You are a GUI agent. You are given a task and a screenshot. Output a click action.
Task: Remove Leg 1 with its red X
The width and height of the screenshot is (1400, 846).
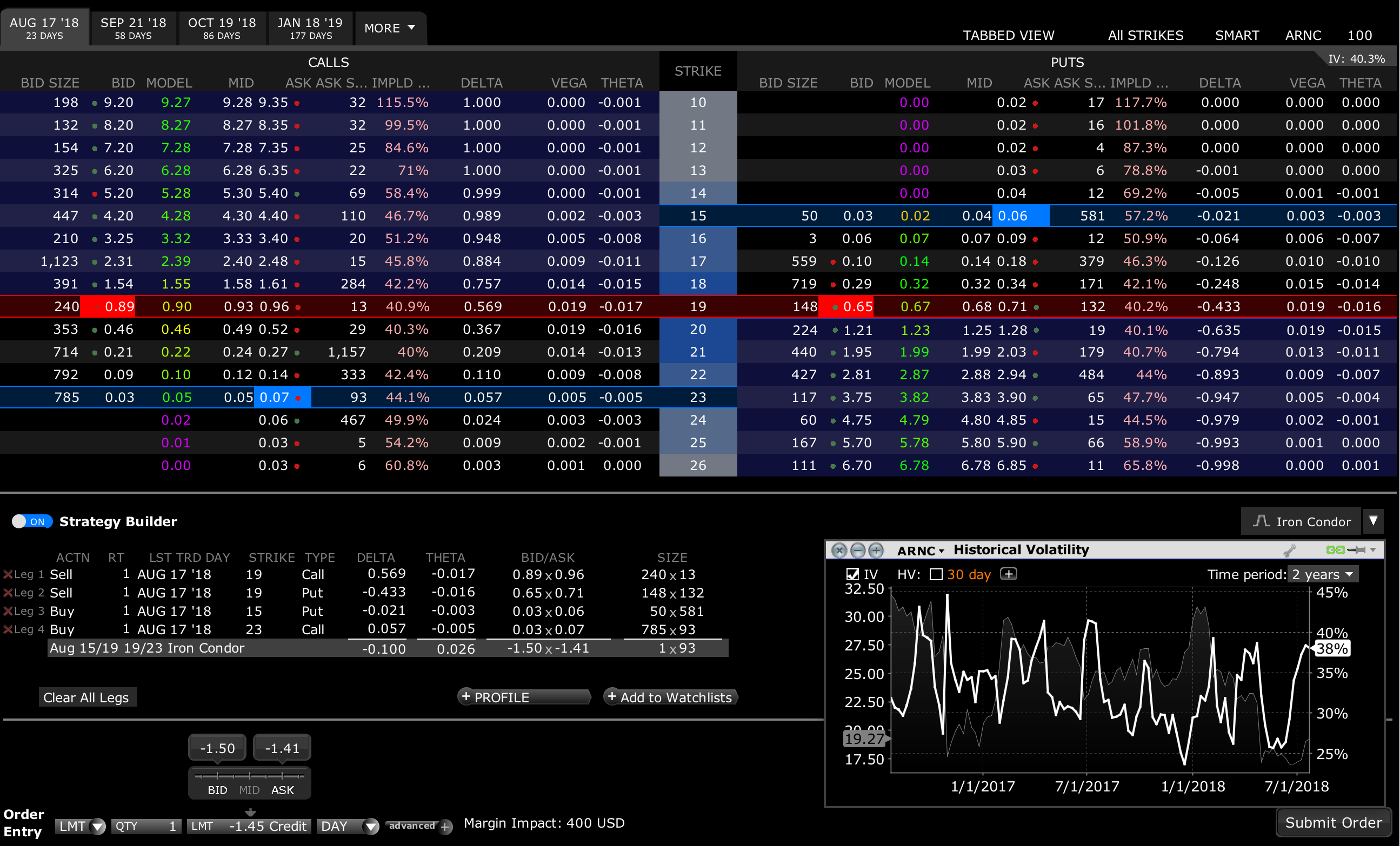tap(8, 575)
